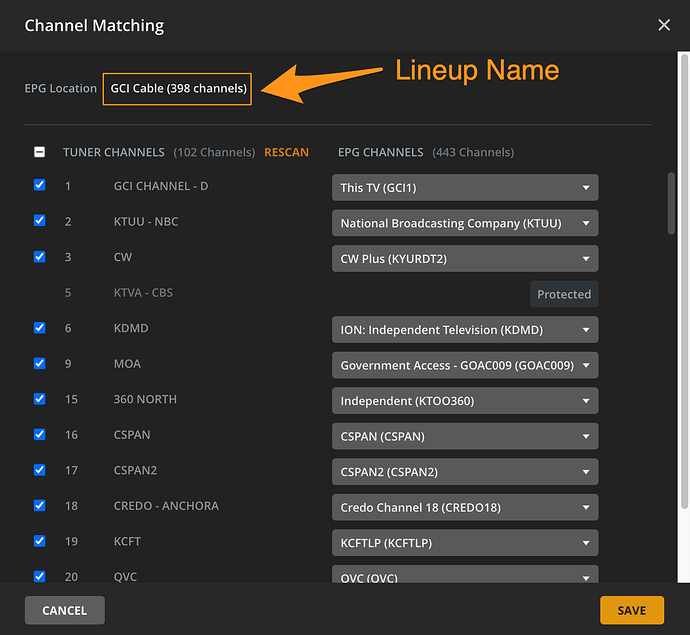690x635 pixels.
Task: Uncheck channel 19 KCFT
Action: [40, 541]
